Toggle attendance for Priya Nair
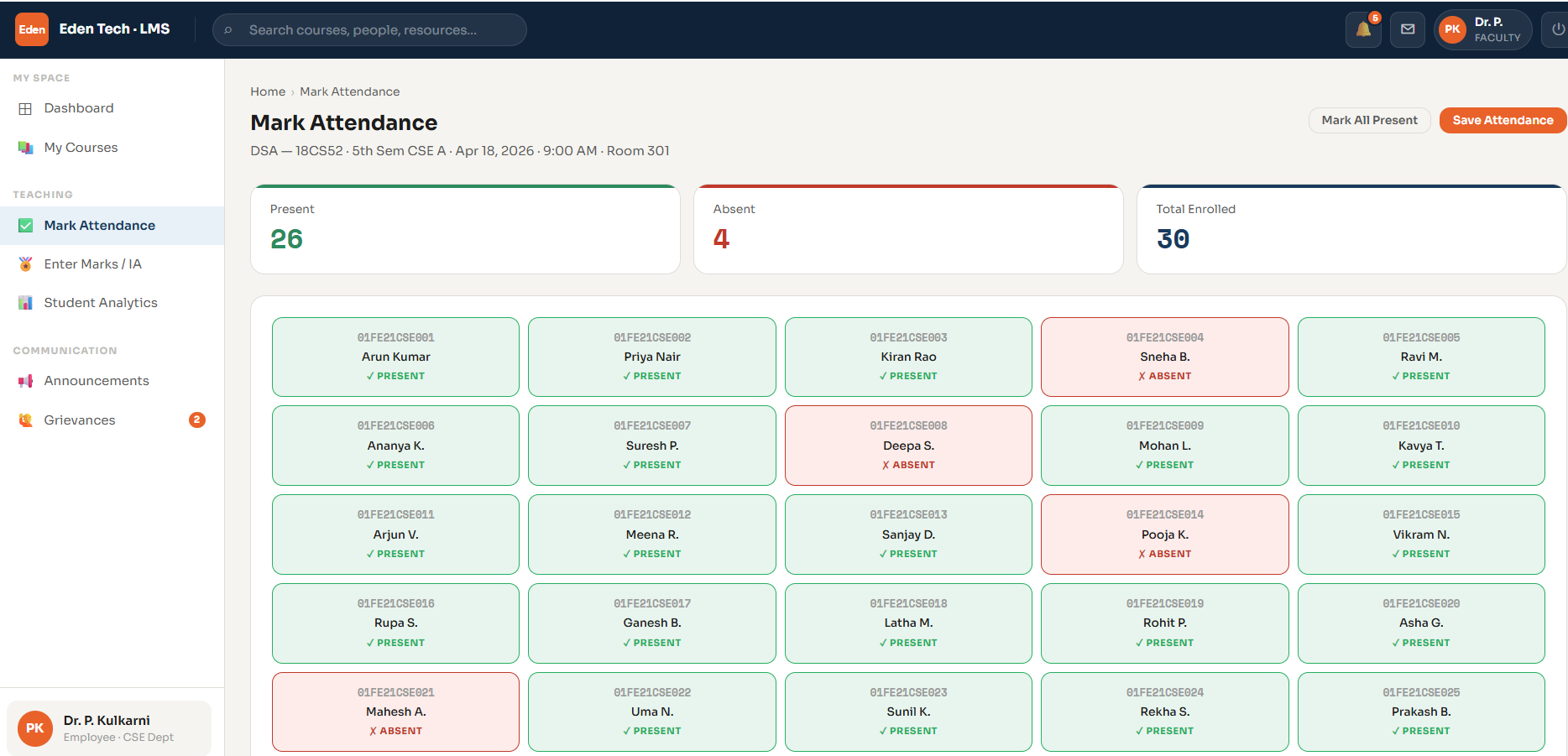Image resolution: width=1568 pixels, height=756 pixels. pos(652,357)
